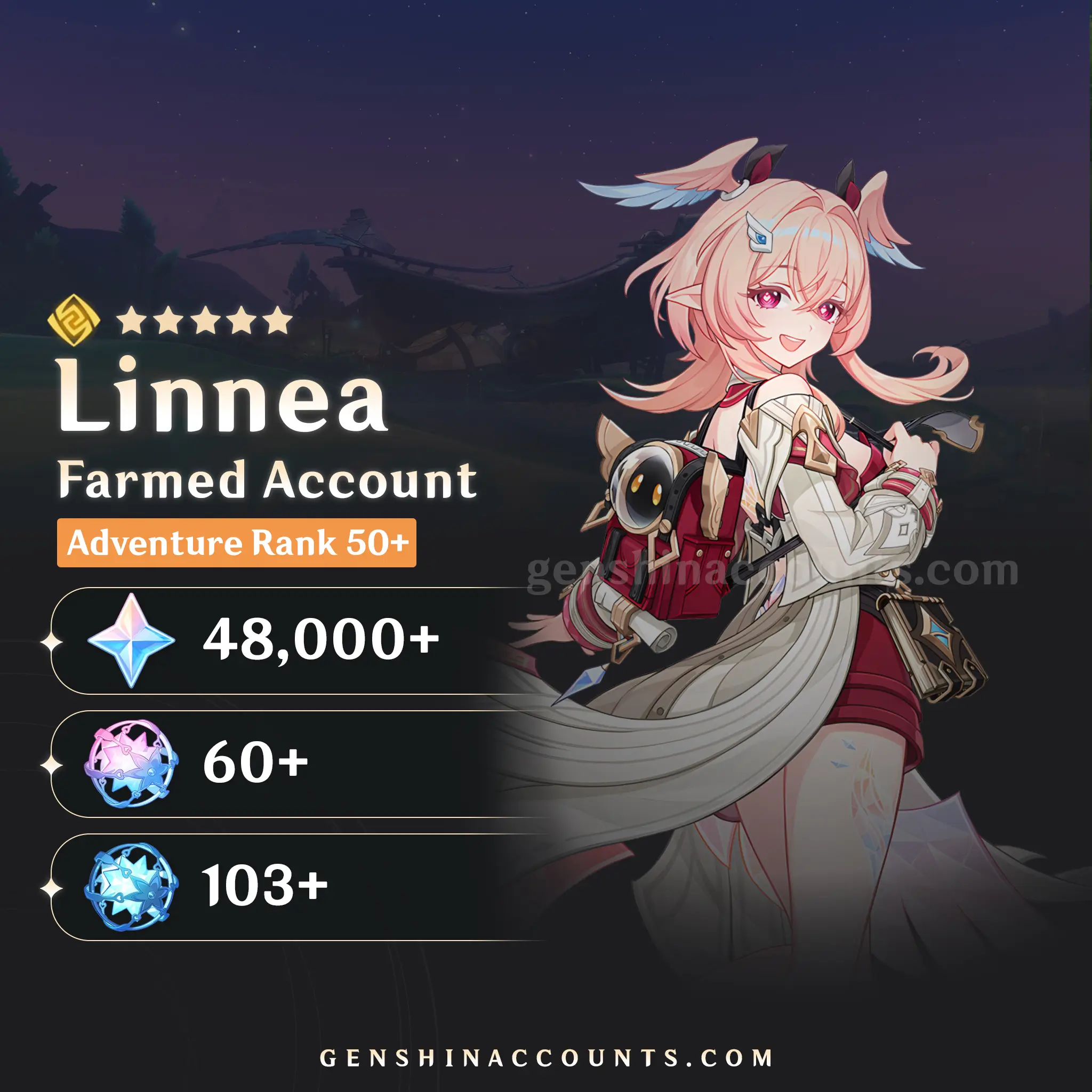
Task: Click the middle of the five rarity stars
Action: tap(205, 320)
